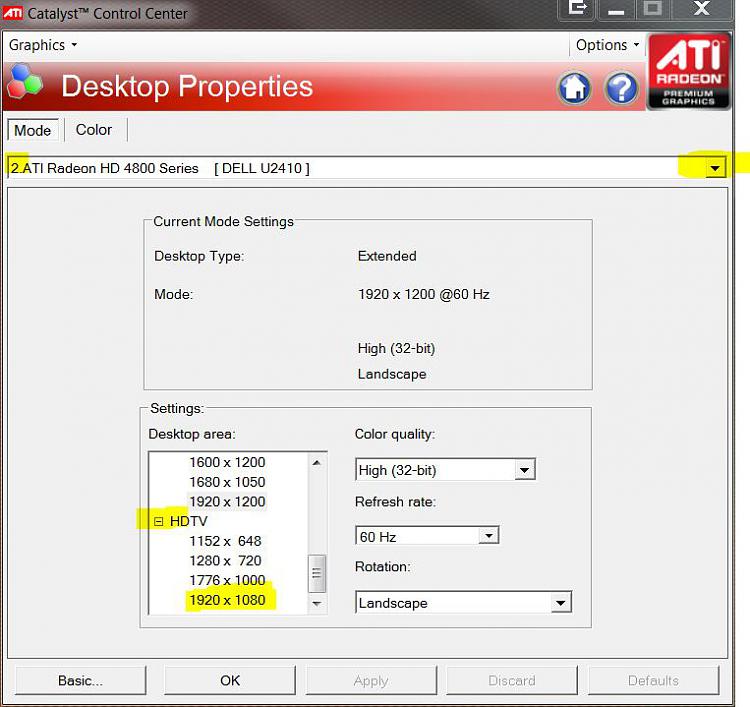Switch to the Color tab

click(x=94, y=130)
